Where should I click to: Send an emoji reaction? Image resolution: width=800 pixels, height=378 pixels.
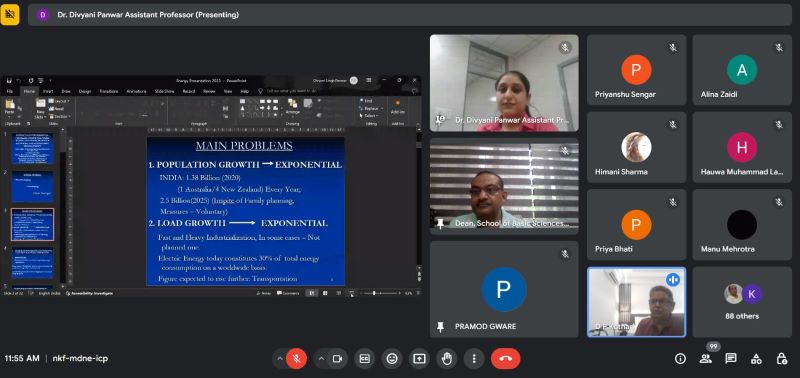[392, 359]
